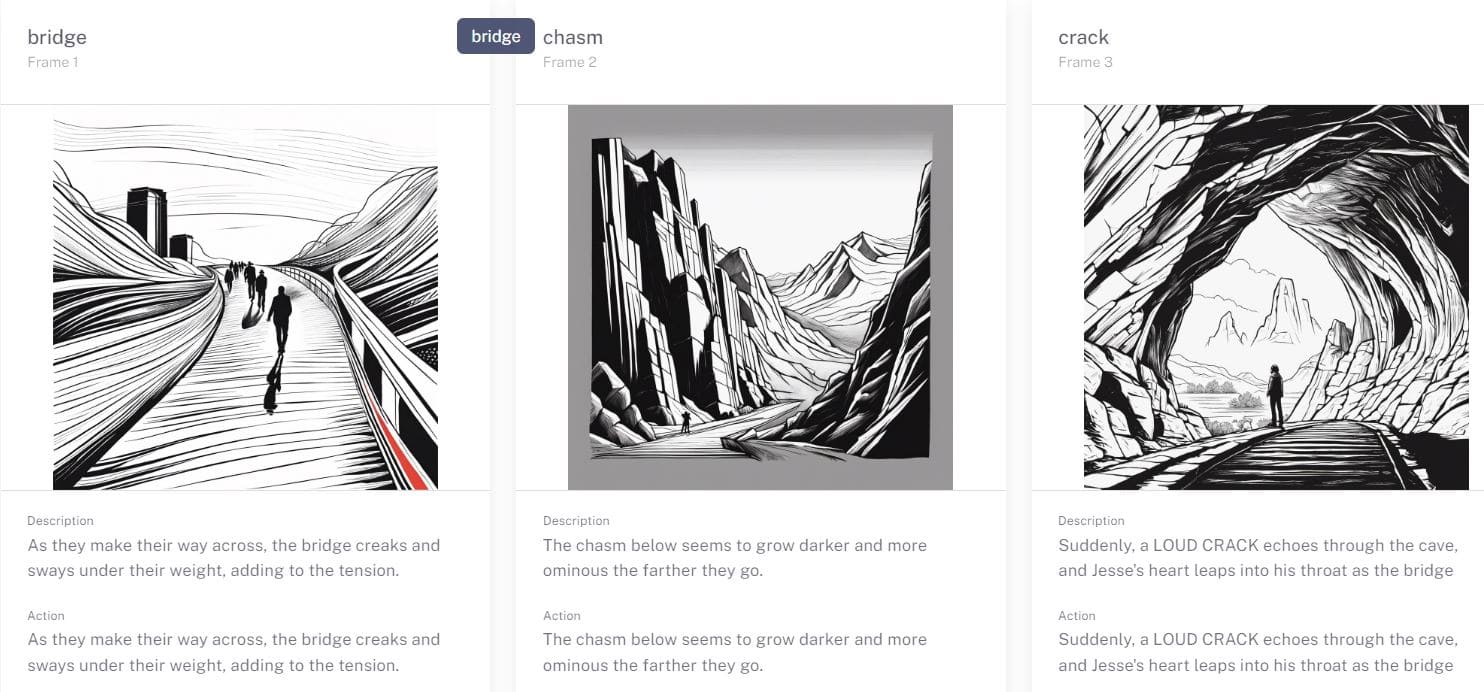Select the "Frame 3" label
The width and height of the screenshot is (1484, 692).
(x=1086, y=62)
